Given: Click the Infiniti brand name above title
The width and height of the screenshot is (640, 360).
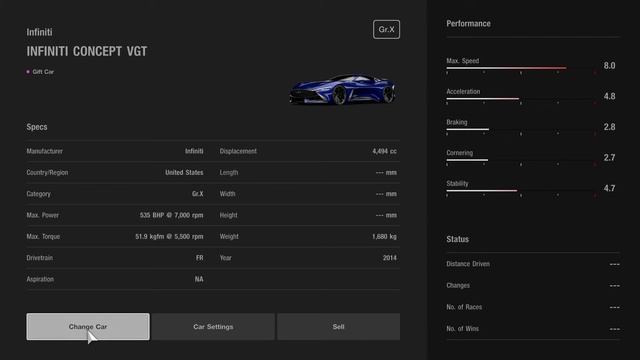Looking at the screenshot, I should click(x=39, y=32).
